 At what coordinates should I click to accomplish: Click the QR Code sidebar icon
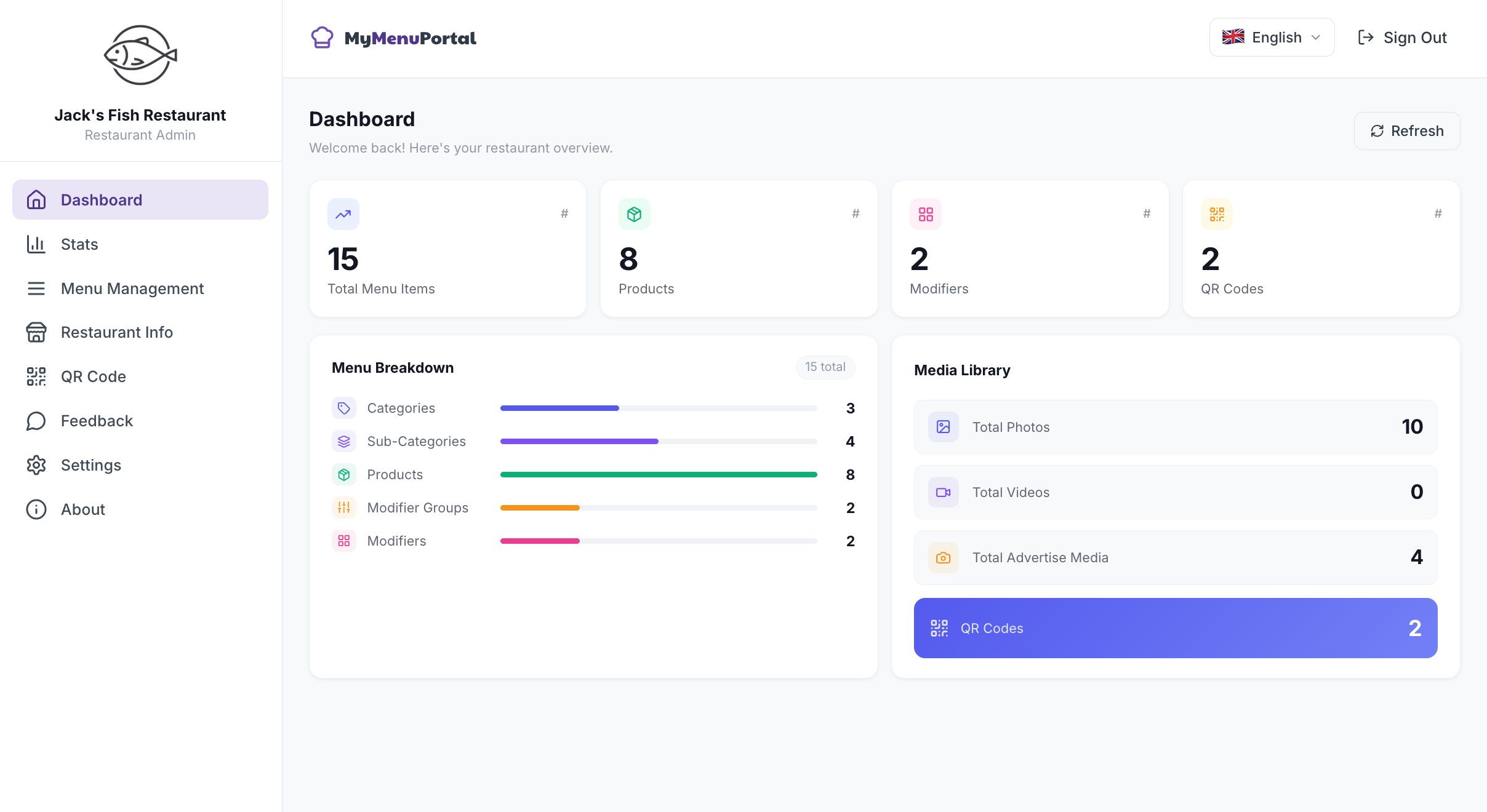36,376
